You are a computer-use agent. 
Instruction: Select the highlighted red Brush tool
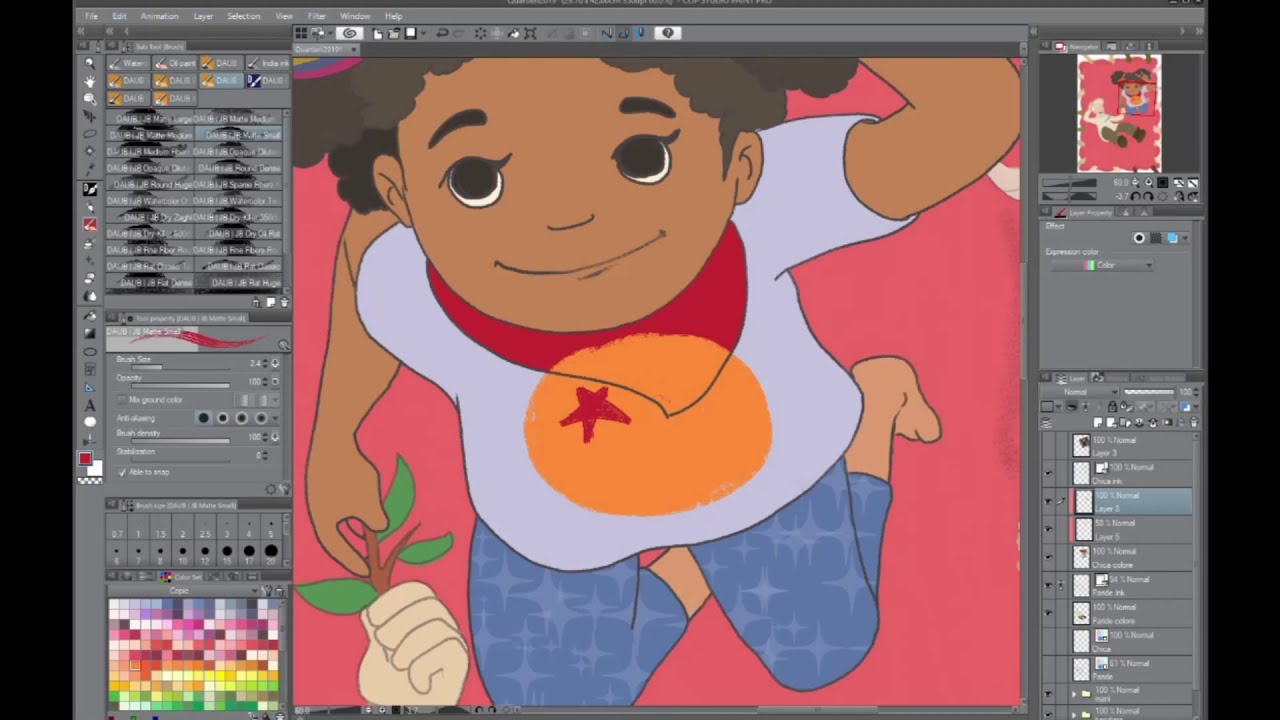coord(90,225)
